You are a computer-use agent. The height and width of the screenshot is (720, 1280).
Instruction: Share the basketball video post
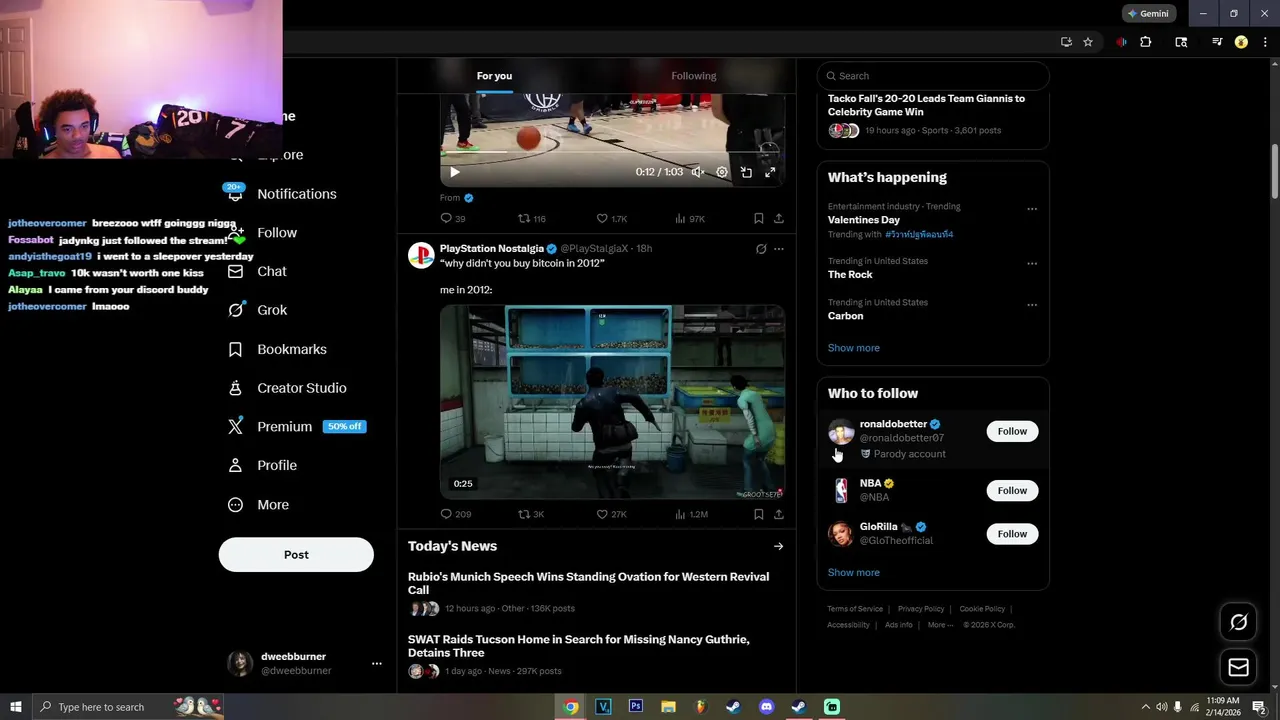tap(779, 218)
